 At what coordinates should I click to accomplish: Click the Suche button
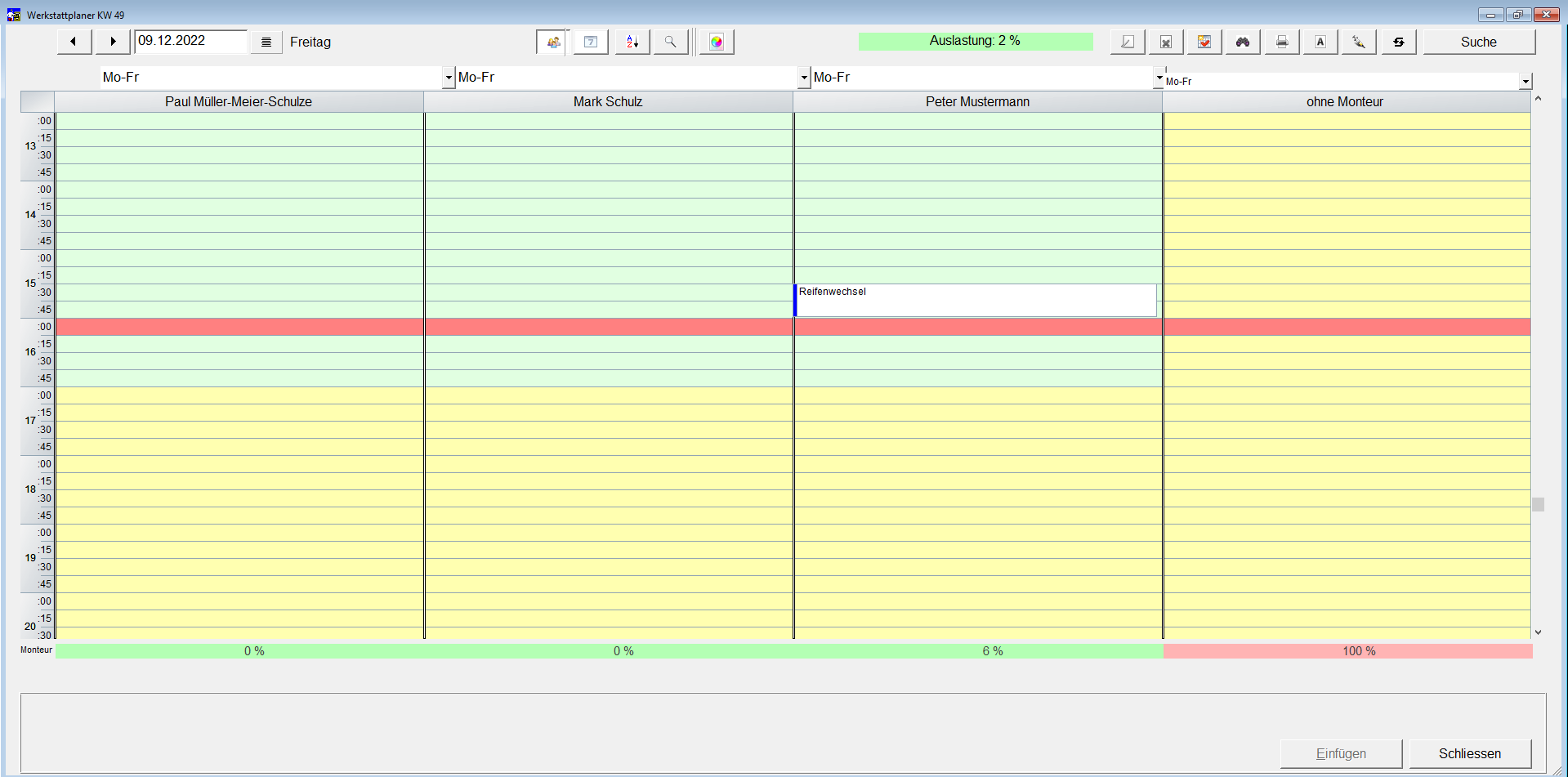click(x=1479, y=42)
